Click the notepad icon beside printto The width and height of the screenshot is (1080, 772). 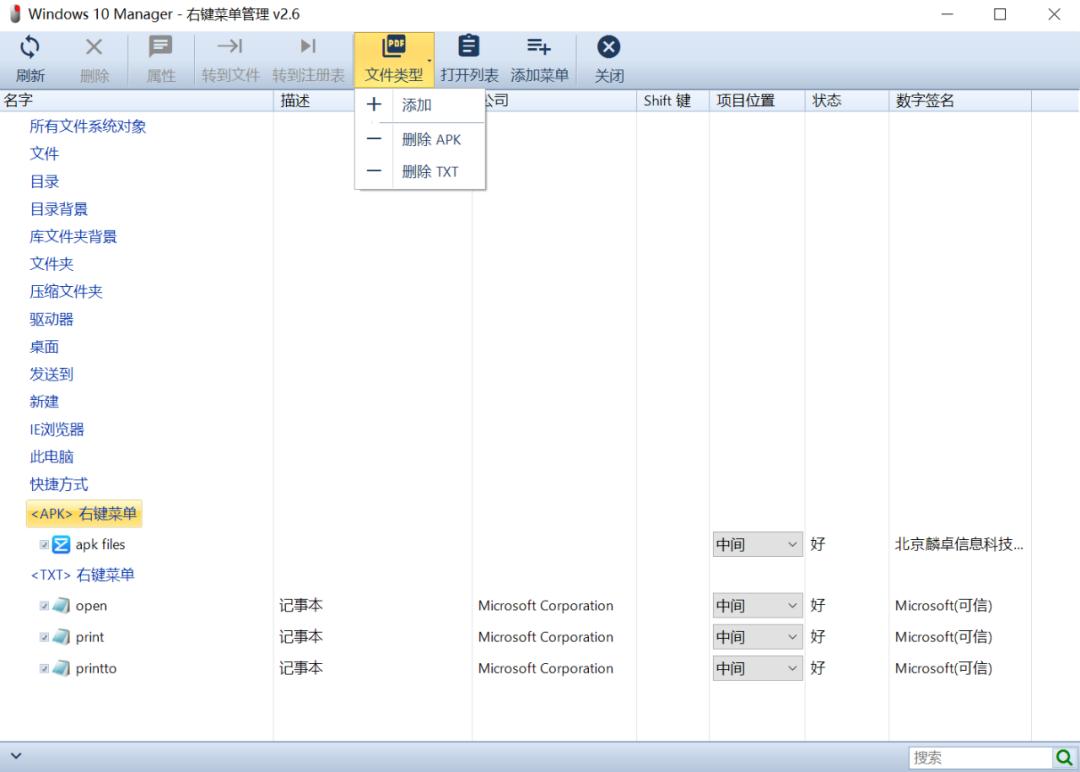[x=61, y=667]
